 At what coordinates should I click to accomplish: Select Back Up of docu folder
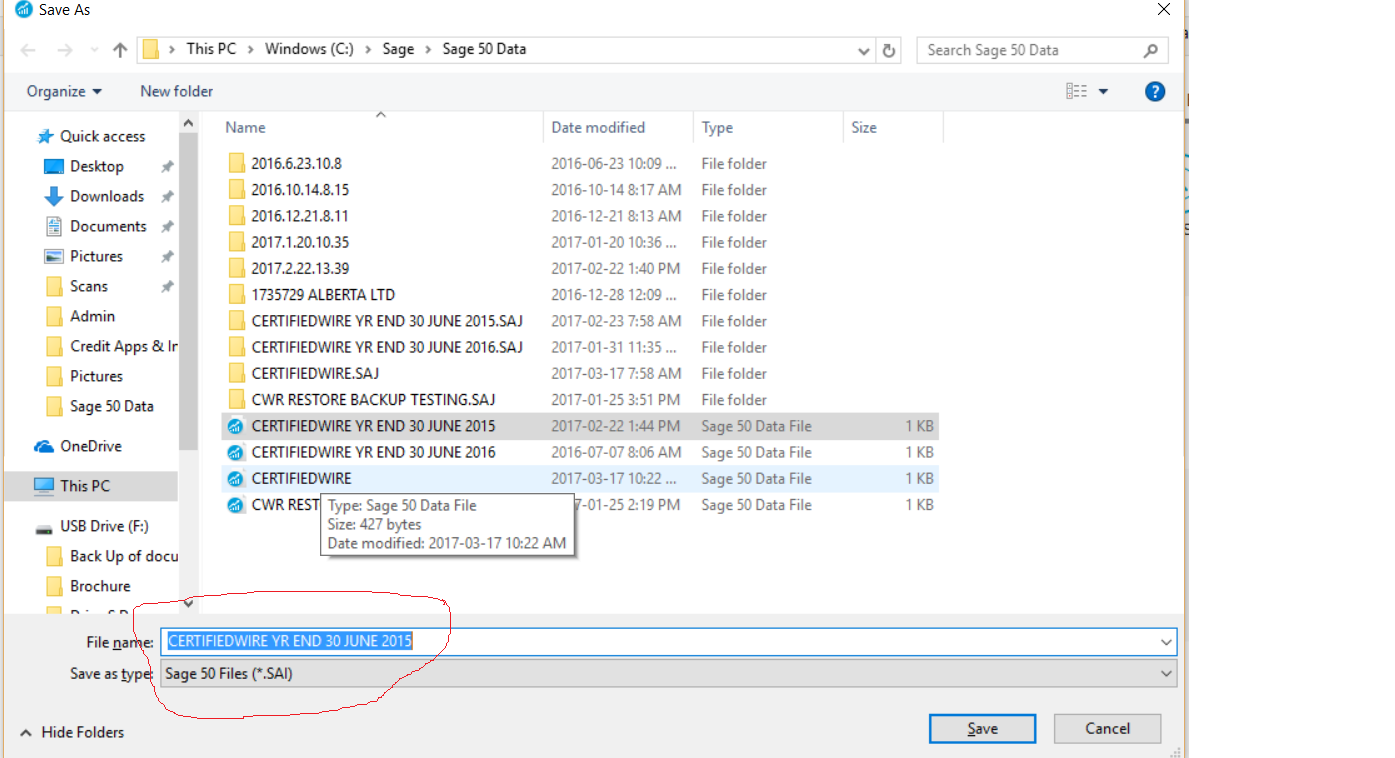(x=111, y=556)
